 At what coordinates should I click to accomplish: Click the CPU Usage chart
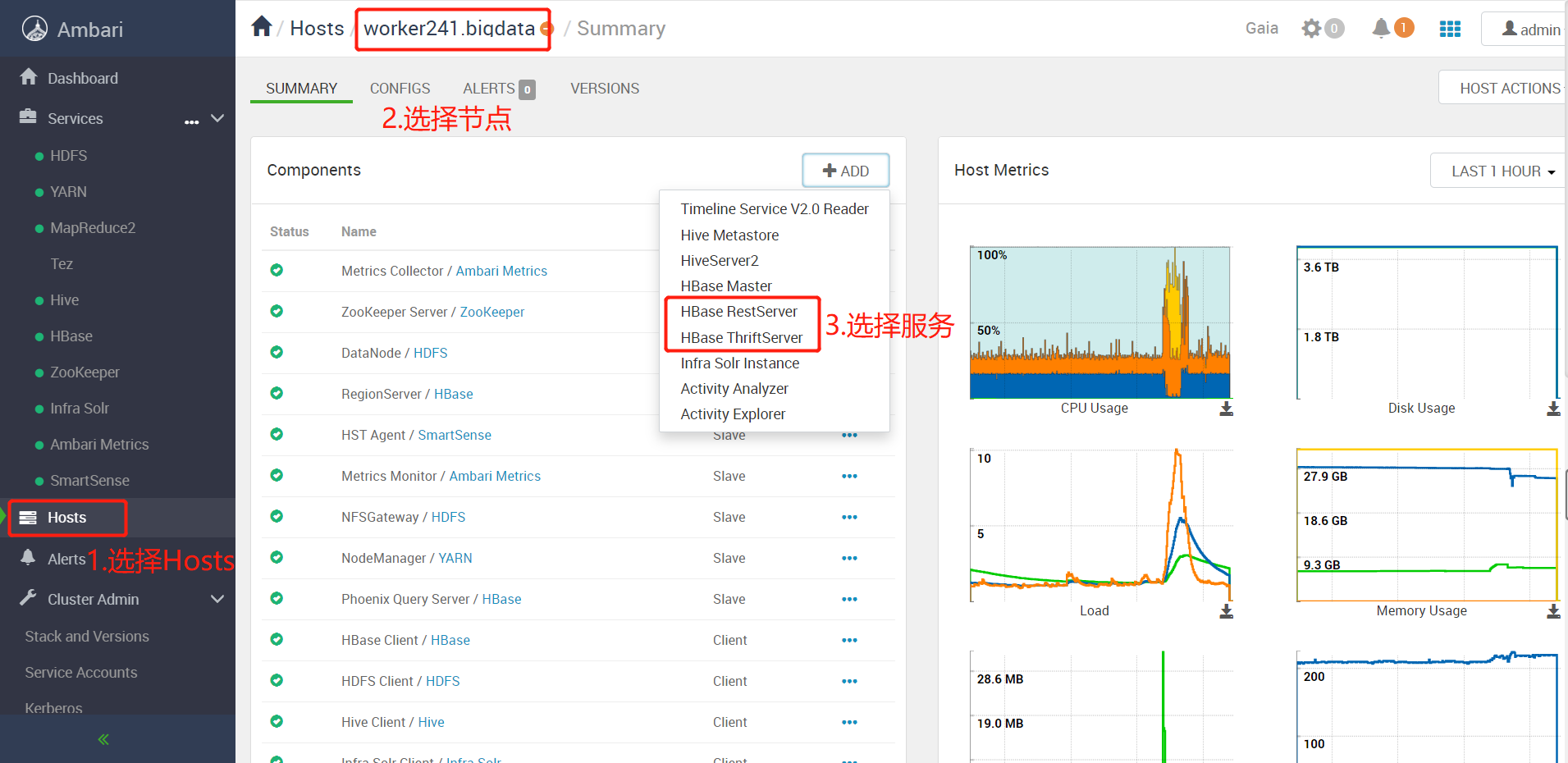coord(1100,322)
